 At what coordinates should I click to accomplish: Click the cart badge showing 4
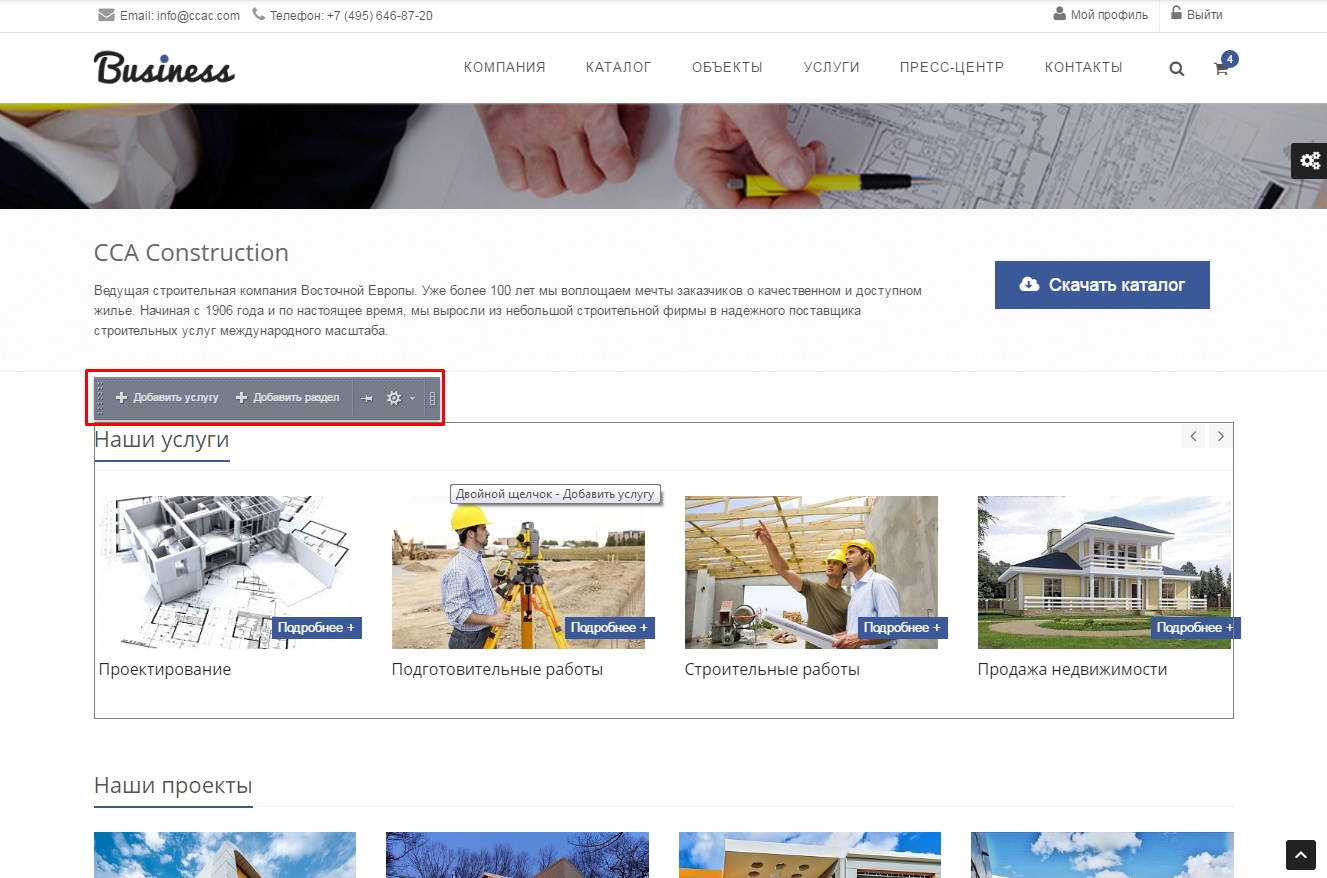pos(1229,59)
